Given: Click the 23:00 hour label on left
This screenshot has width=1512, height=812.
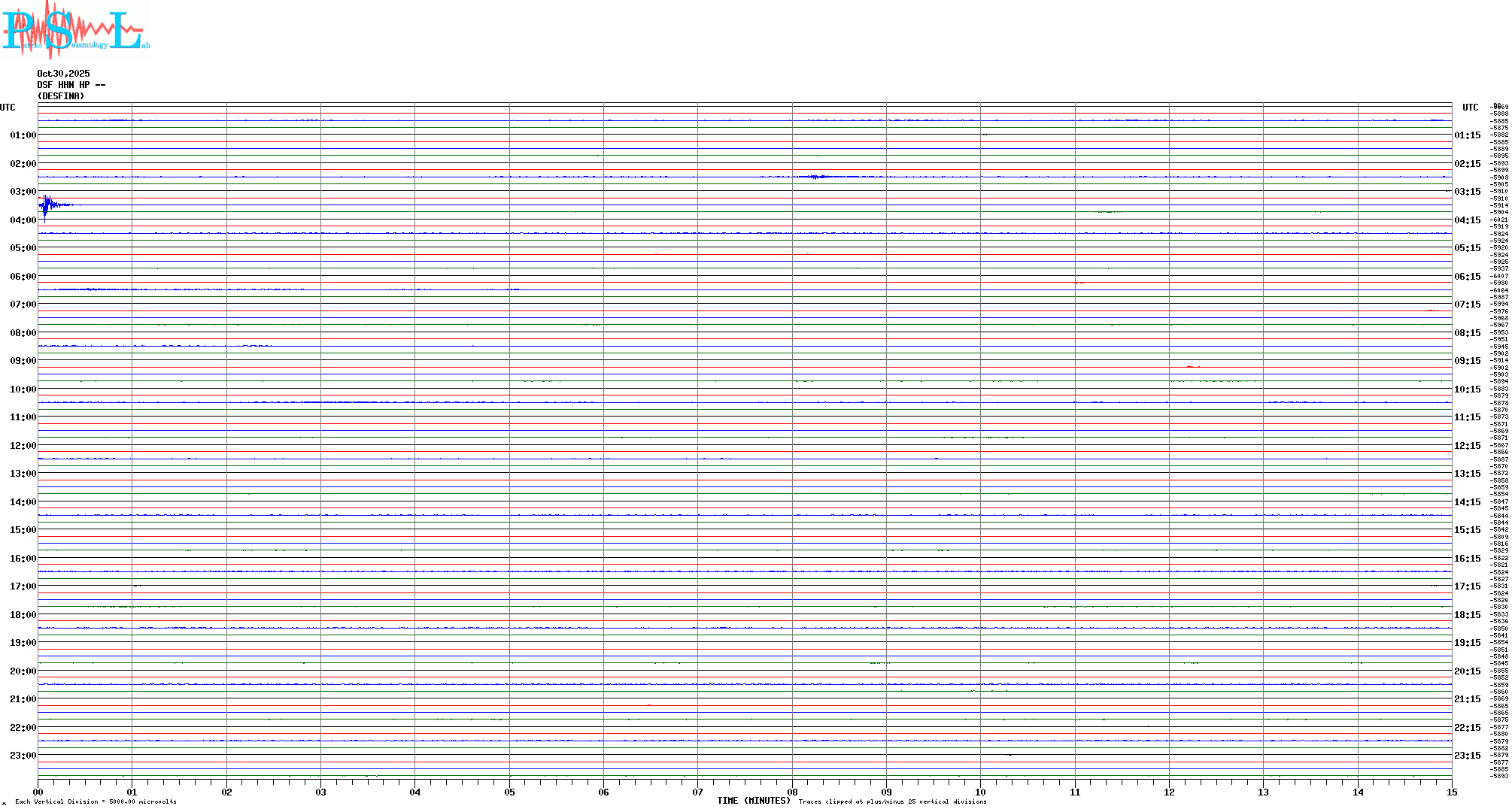Looking at the screenshot, I should (23, 756).
